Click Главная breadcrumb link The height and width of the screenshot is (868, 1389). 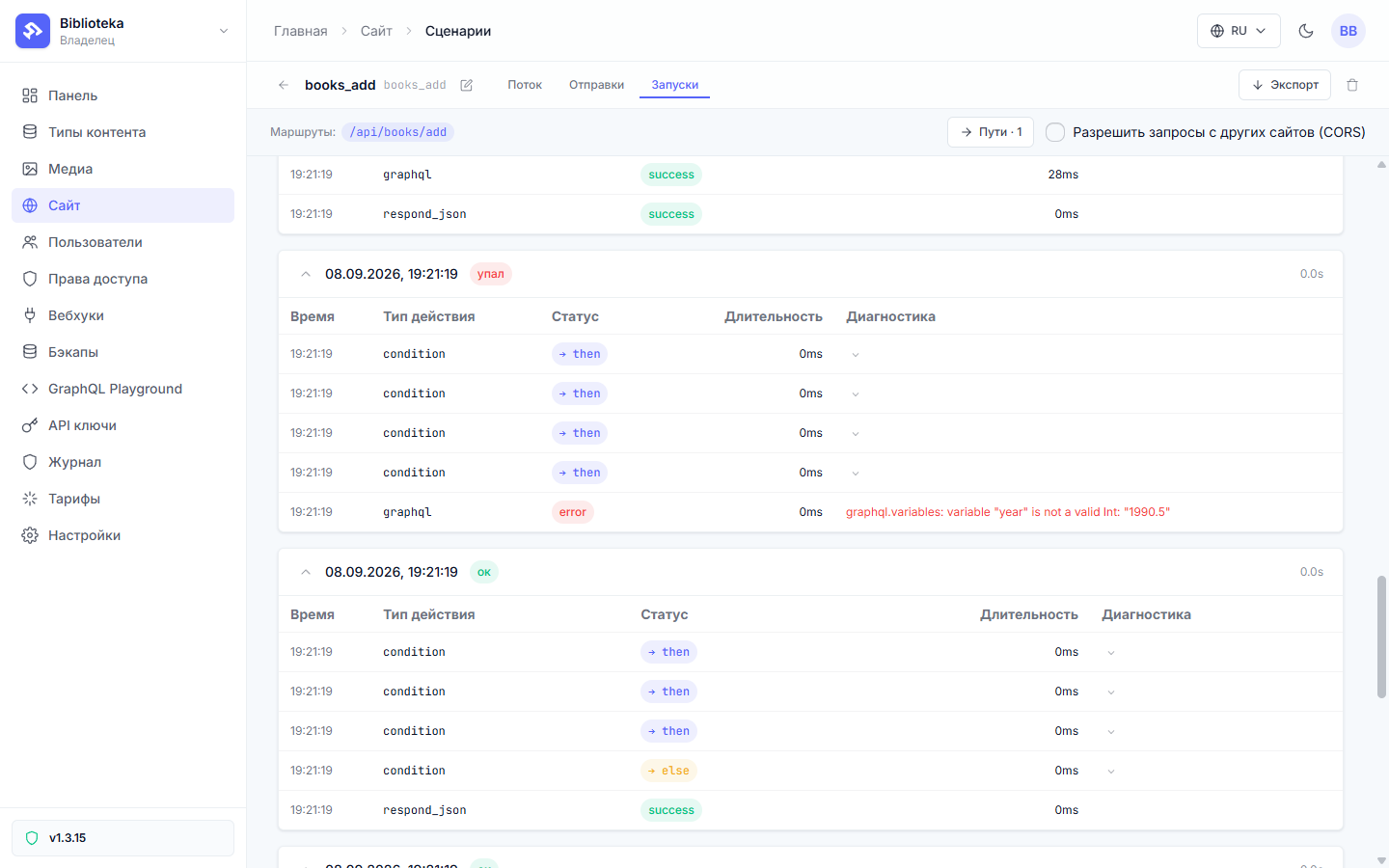point(300,31)
